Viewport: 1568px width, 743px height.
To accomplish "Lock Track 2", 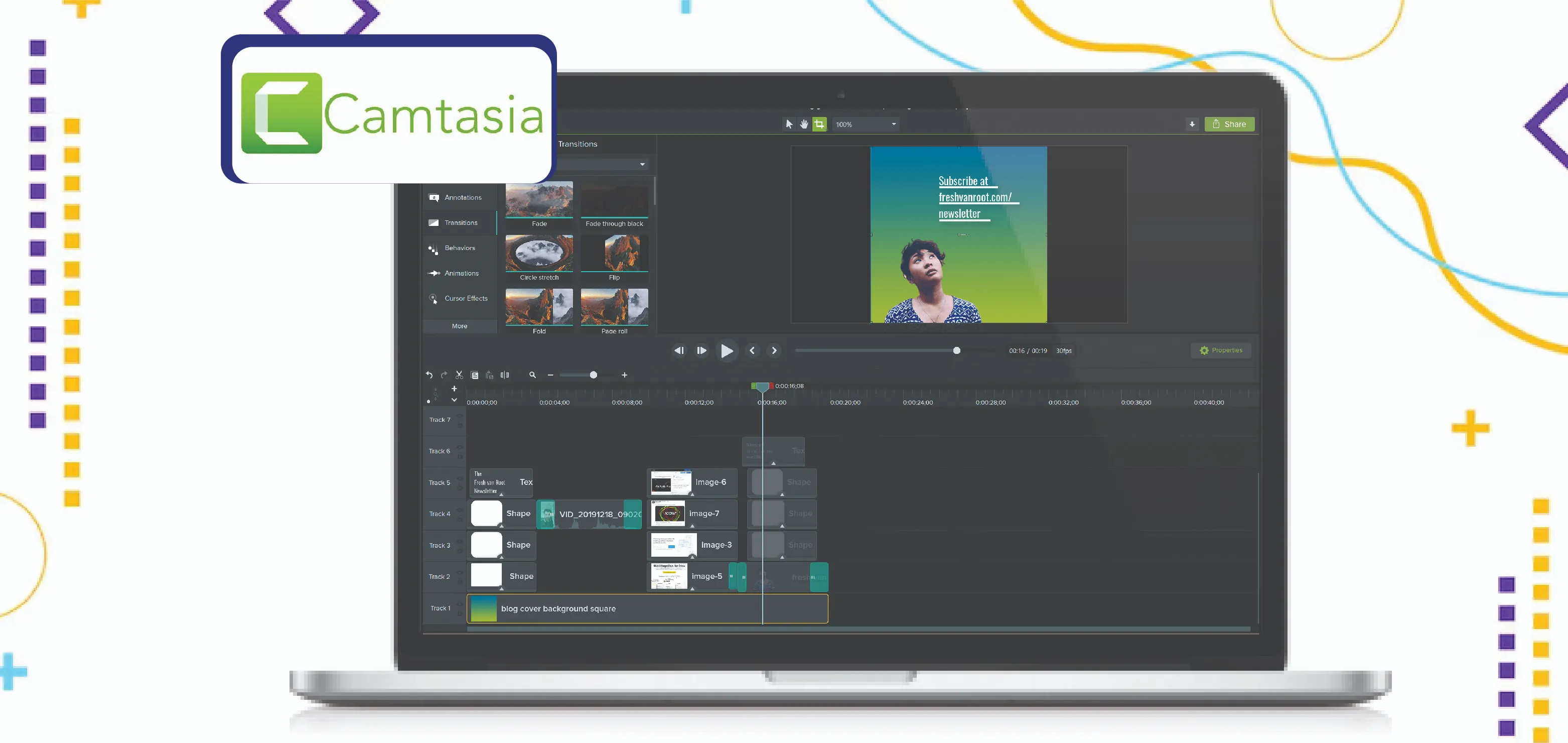I will [460, 582].
